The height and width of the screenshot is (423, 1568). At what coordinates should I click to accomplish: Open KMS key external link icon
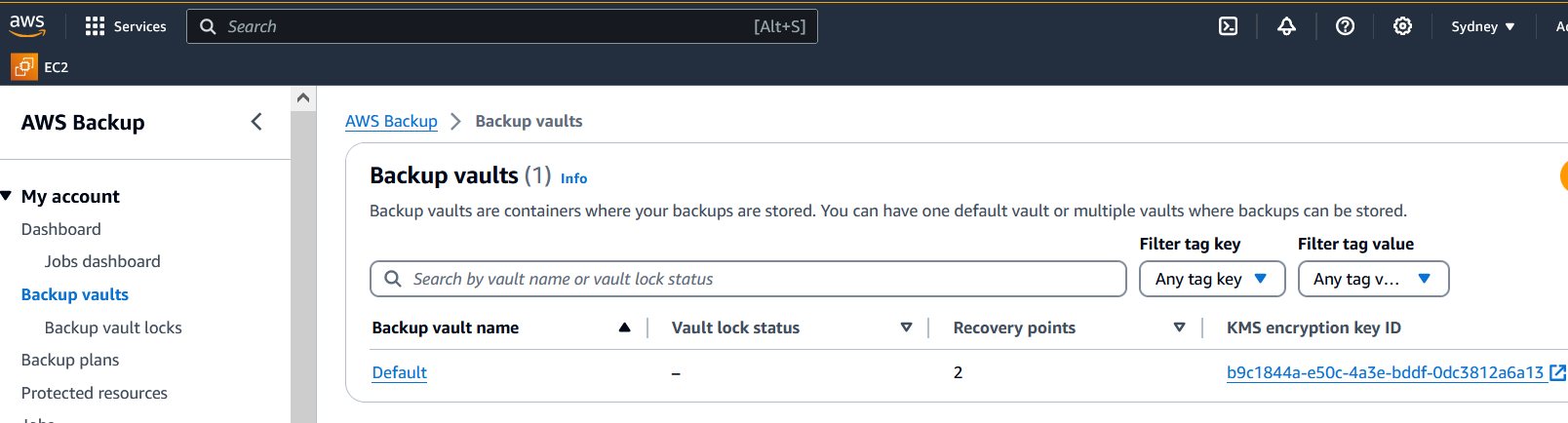coord(1557,372)
